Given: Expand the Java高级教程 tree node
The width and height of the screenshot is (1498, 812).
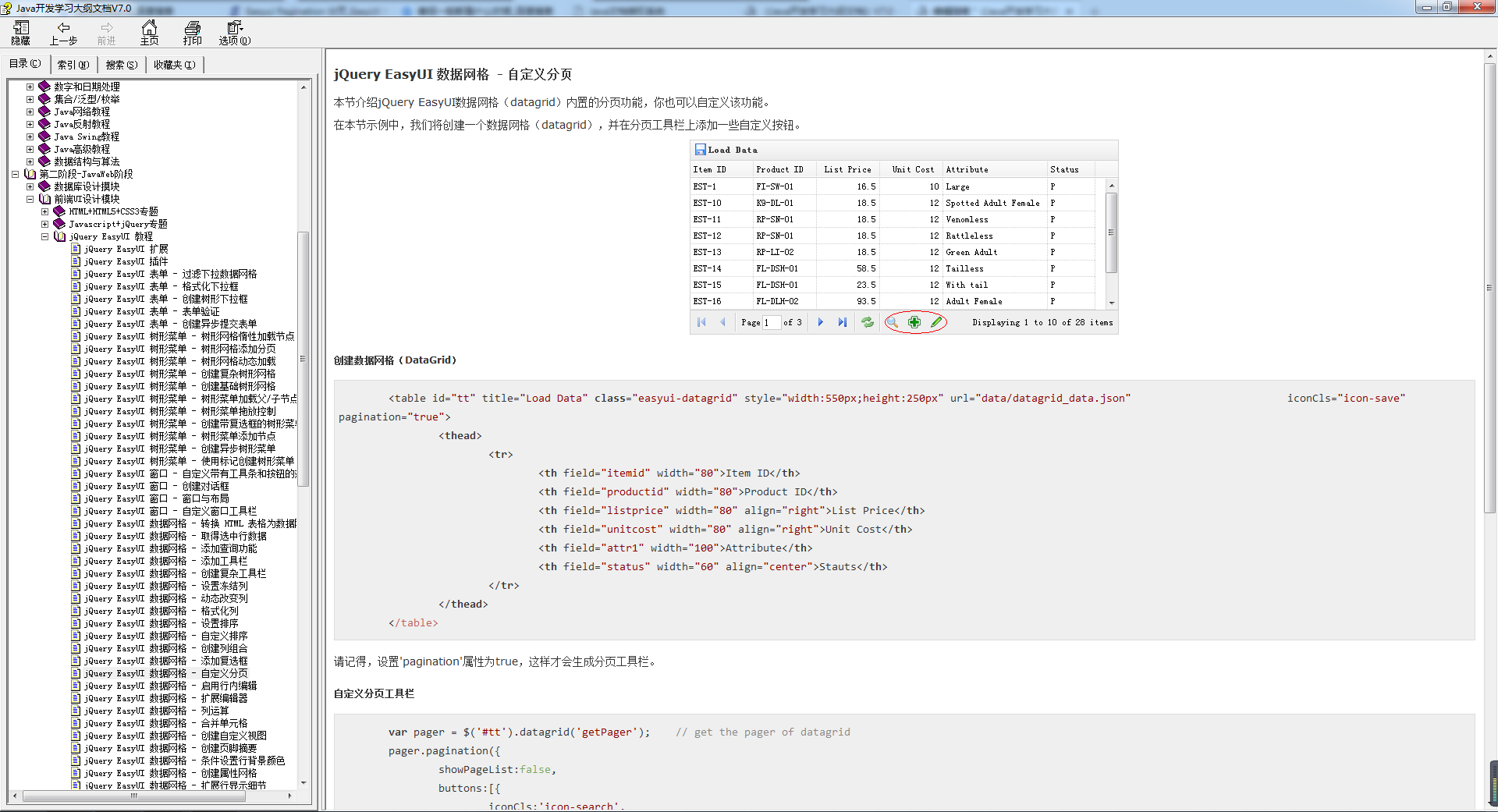Looking at the screenshot, I should [30, 149].
